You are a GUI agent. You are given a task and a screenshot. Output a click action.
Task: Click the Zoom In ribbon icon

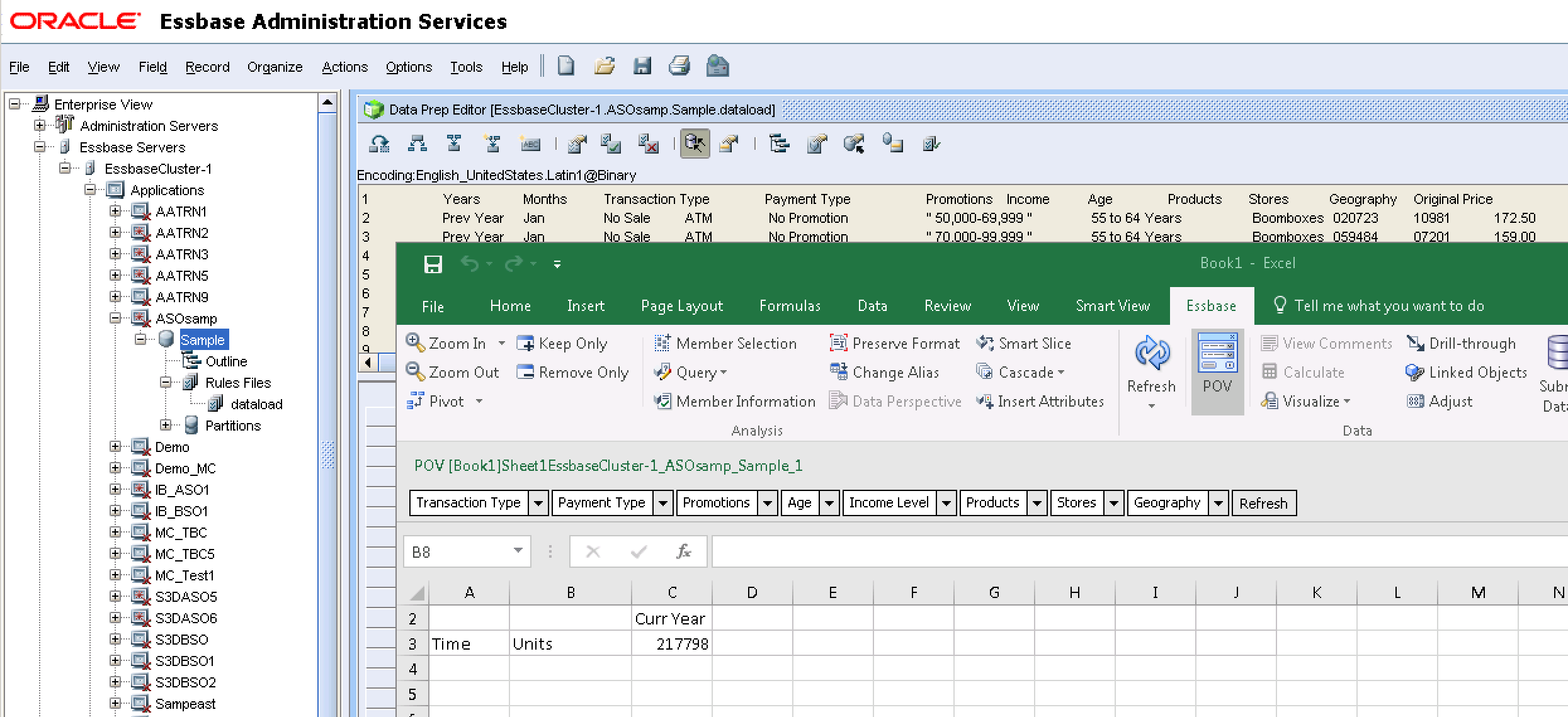click(x=415, y=343)
